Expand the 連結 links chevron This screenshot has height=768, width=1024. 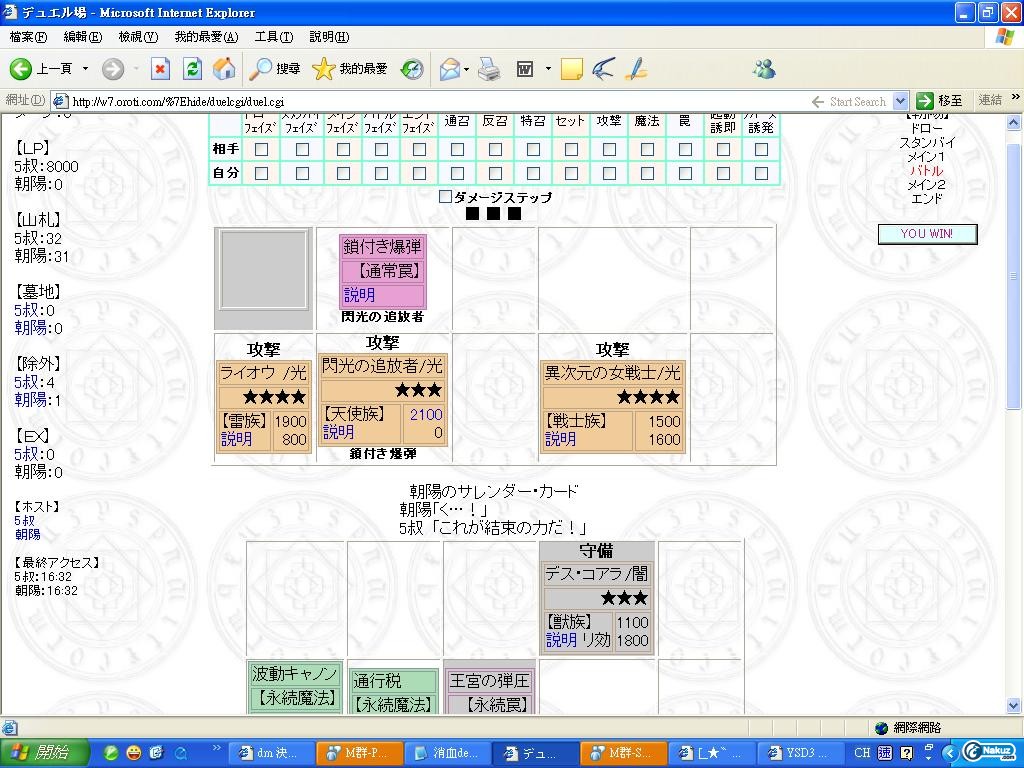click(x=1016, y=97)
